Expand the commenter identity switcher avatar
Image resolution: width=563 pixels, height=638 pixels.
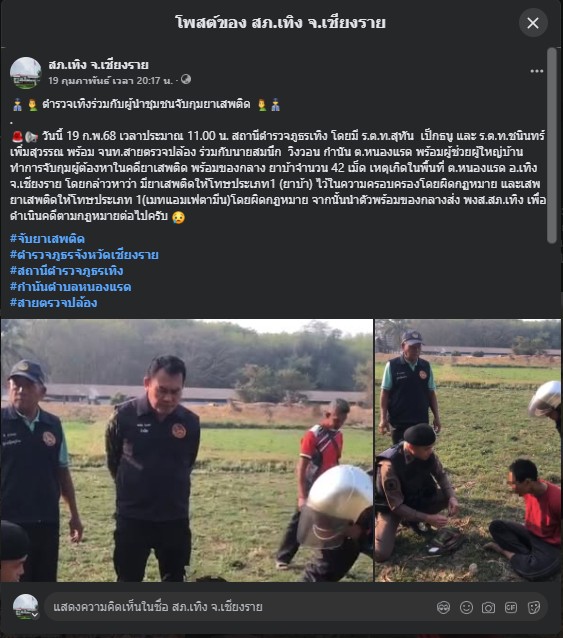pos(26,607)
